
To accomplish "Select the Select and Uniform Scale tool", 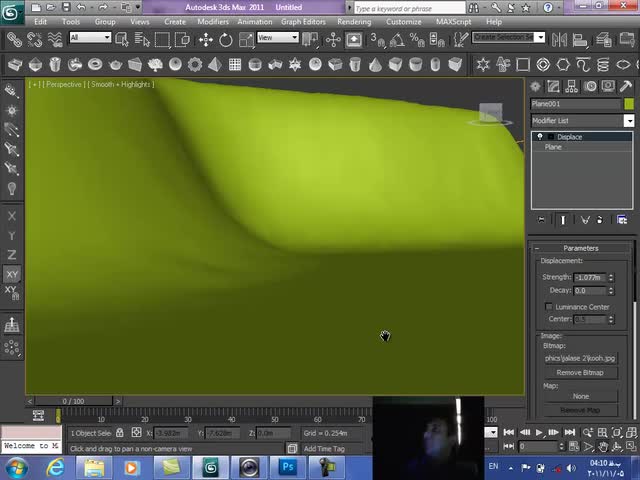I will click(246, 40).
